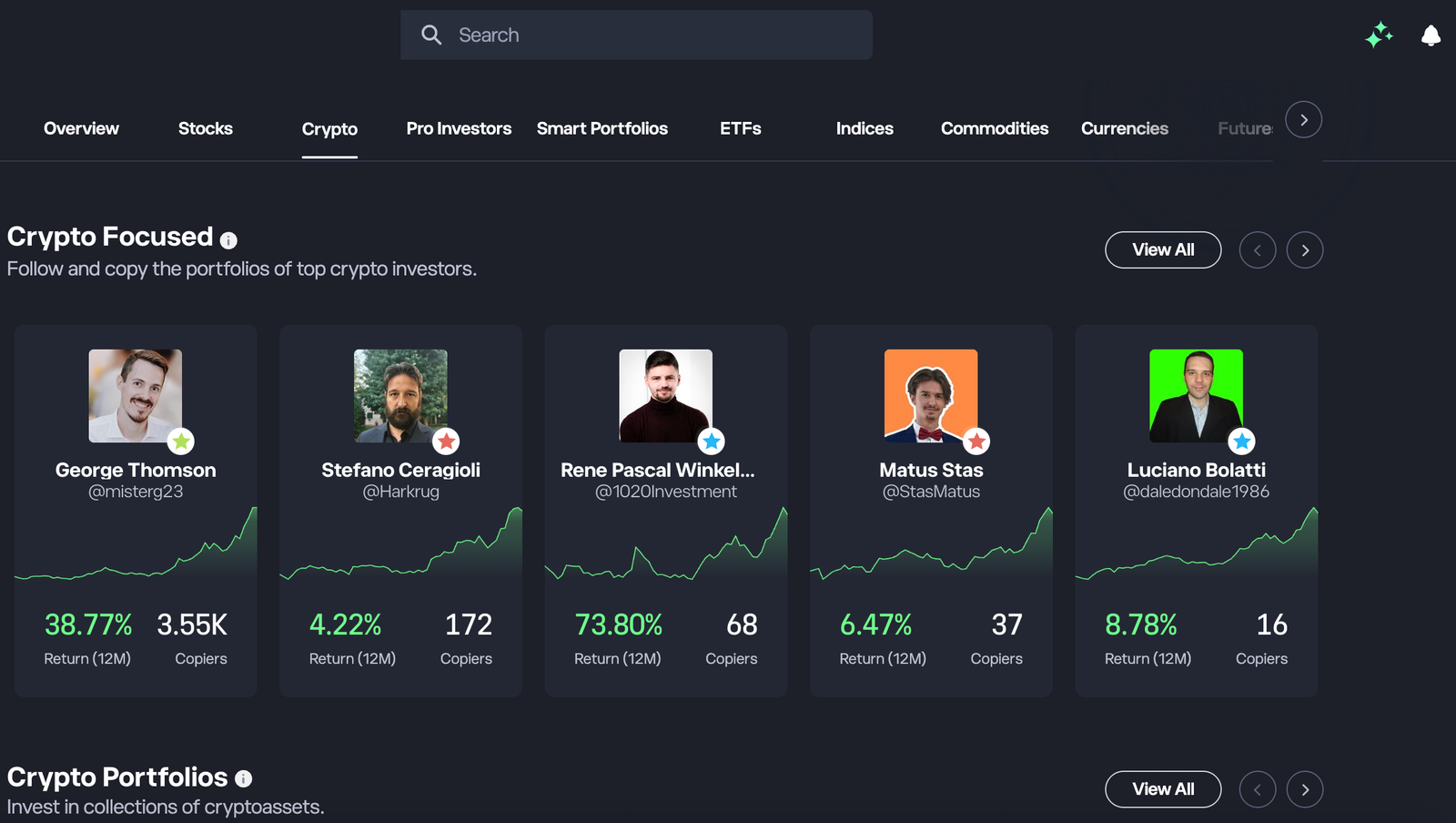Switch to the Stocks tab
This screenshot has width=1456, height=823.
coord(206,128)
